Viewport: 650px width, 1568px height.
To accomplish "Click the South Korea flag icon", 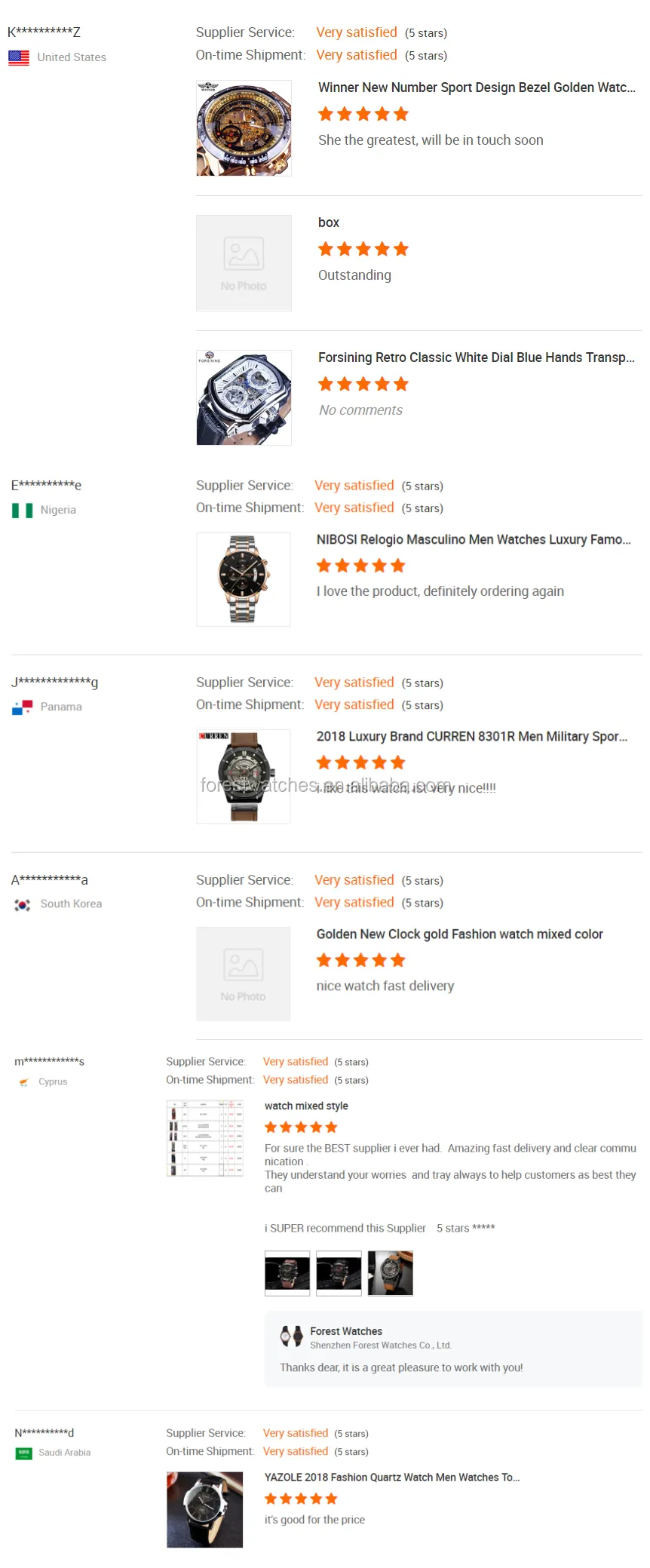I will [22, 904].
